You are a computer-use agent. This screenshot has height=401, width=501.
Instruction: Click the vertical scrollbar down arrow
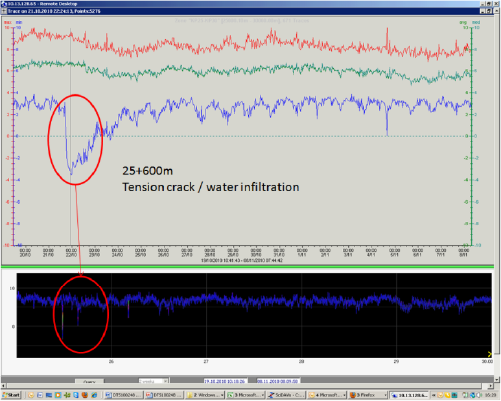pos(497,379)
